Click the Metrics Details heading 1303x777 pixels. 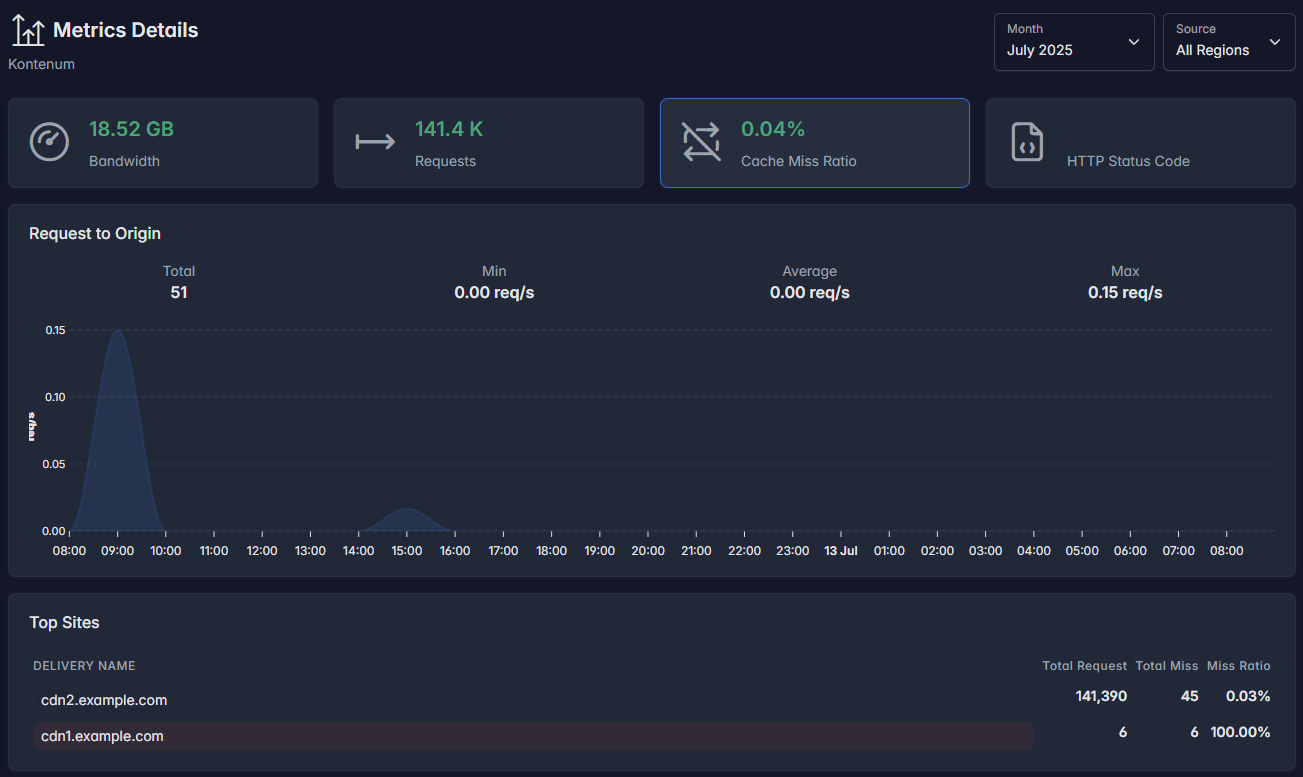[x=126, y=30]
